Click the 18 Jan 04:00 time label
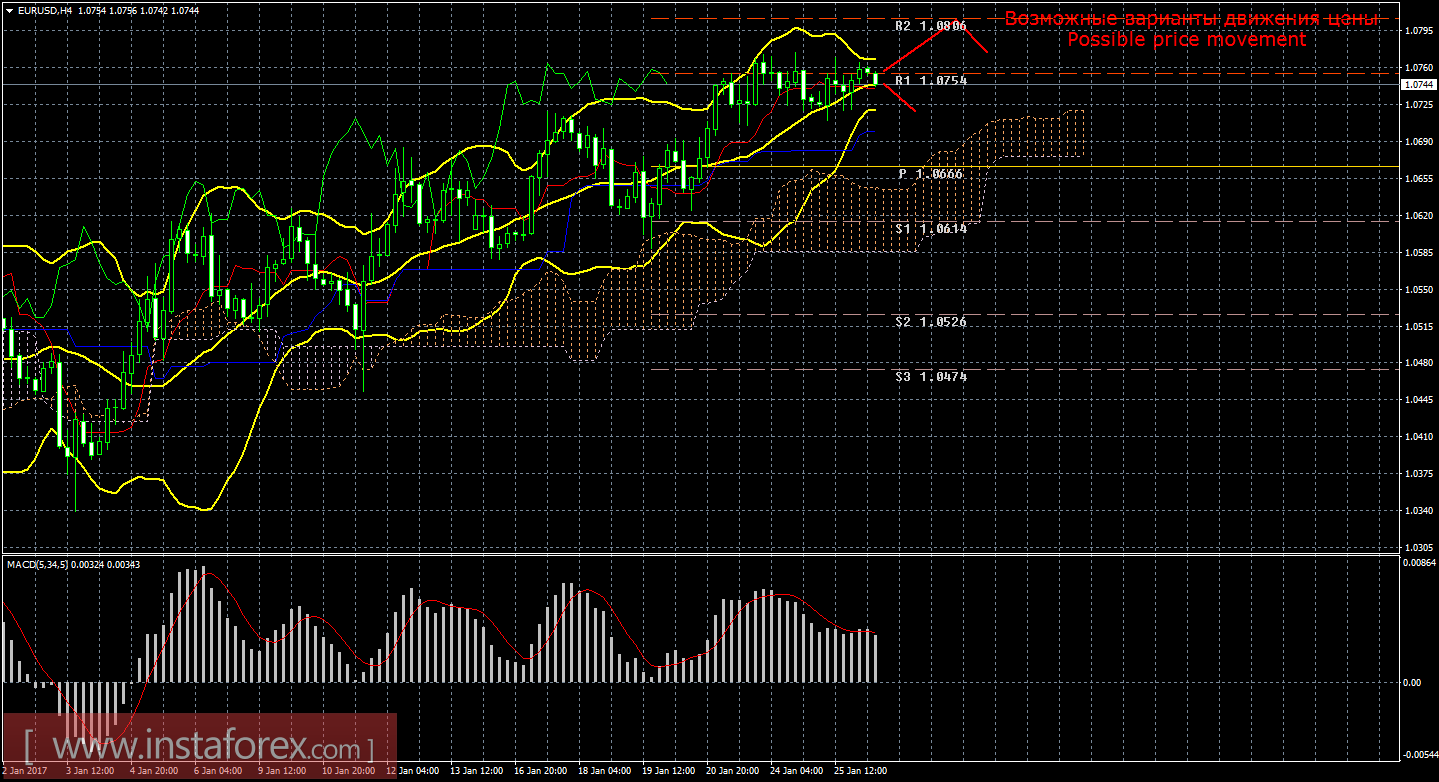This screenshot has height=782, width=1439. 605,771
